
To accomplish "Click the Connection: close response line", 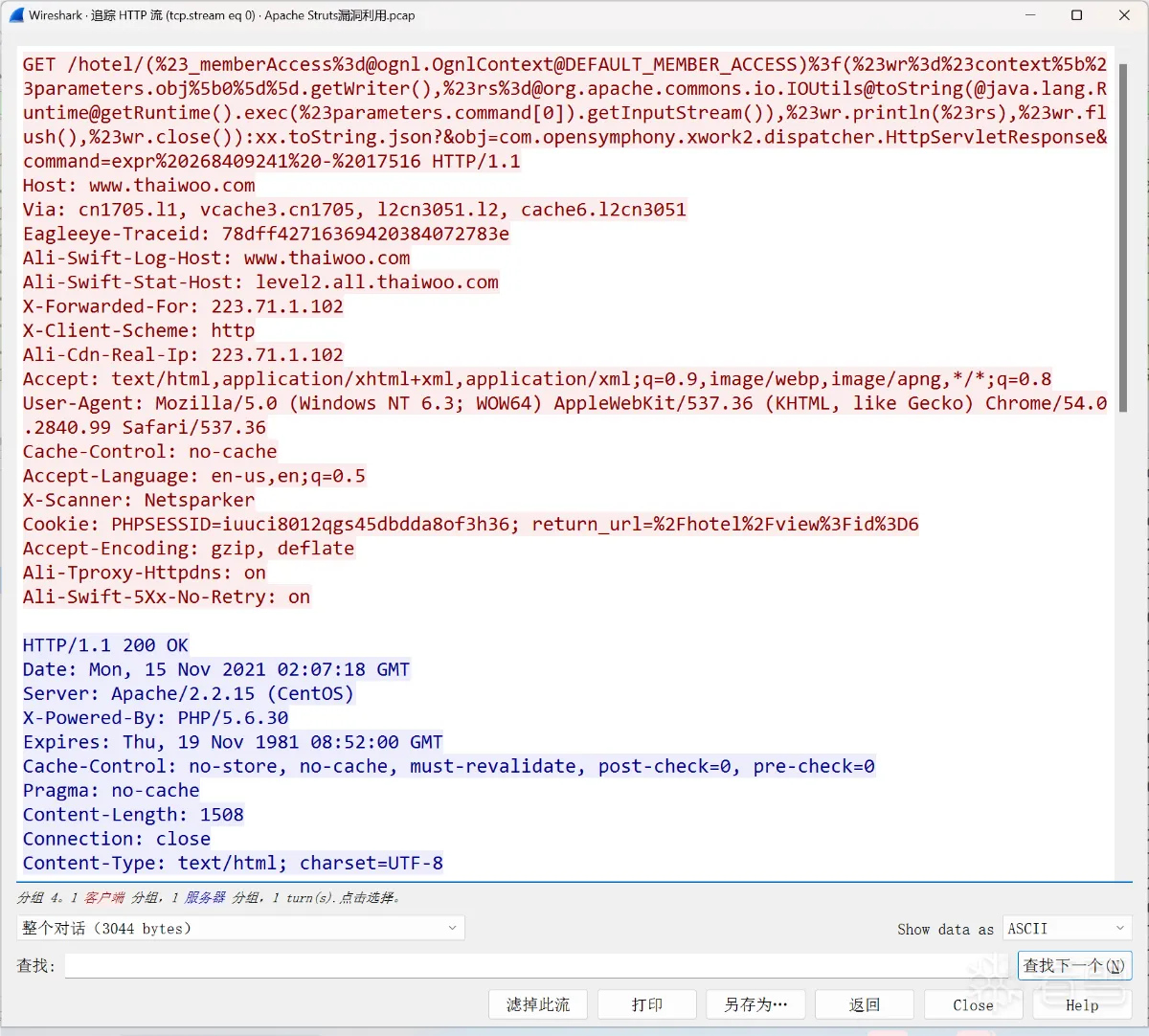I will pos(117,839).
